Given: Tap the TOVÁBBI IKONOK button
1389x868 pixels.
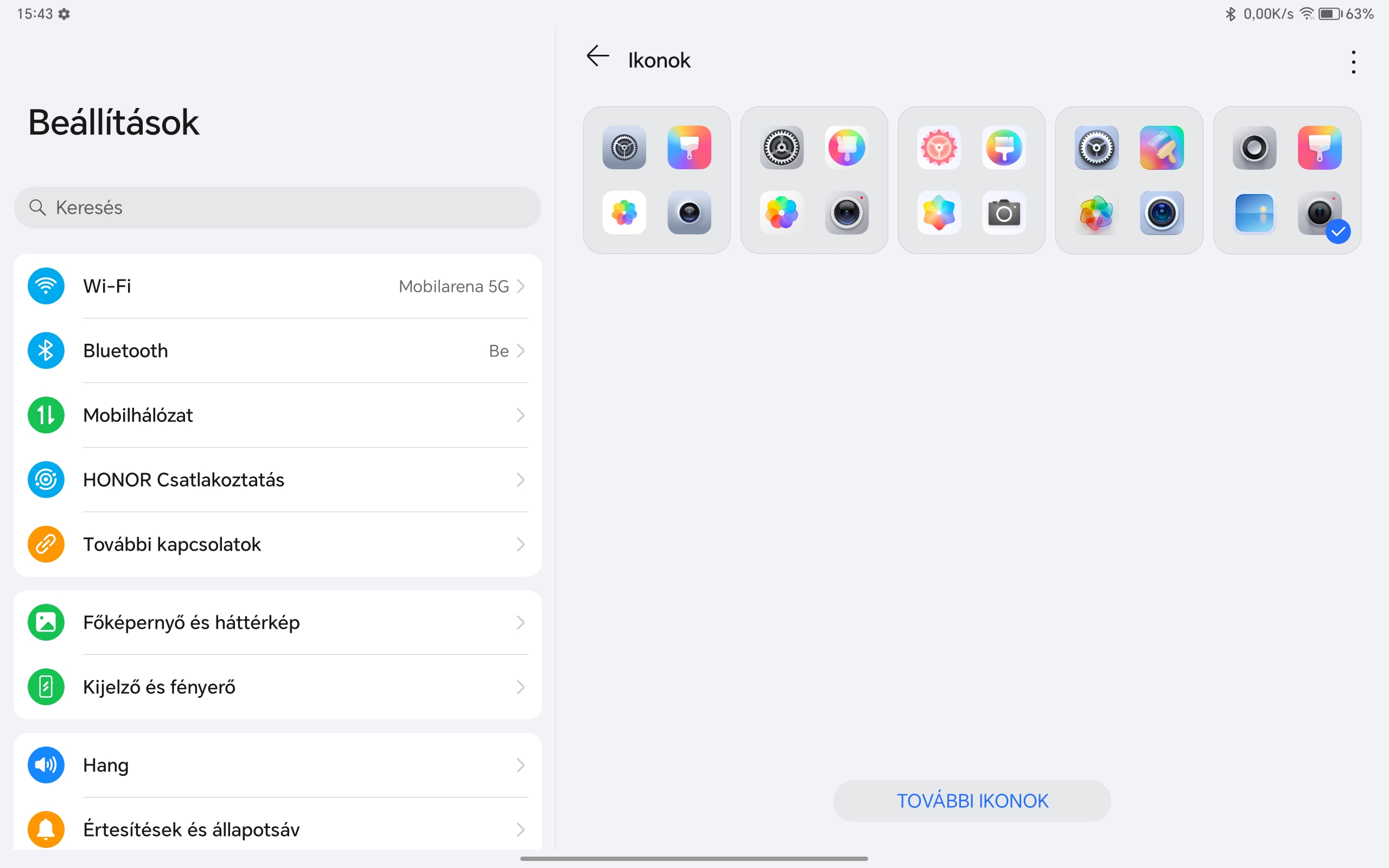Looking at the screenshot, I should click(972, 800).
